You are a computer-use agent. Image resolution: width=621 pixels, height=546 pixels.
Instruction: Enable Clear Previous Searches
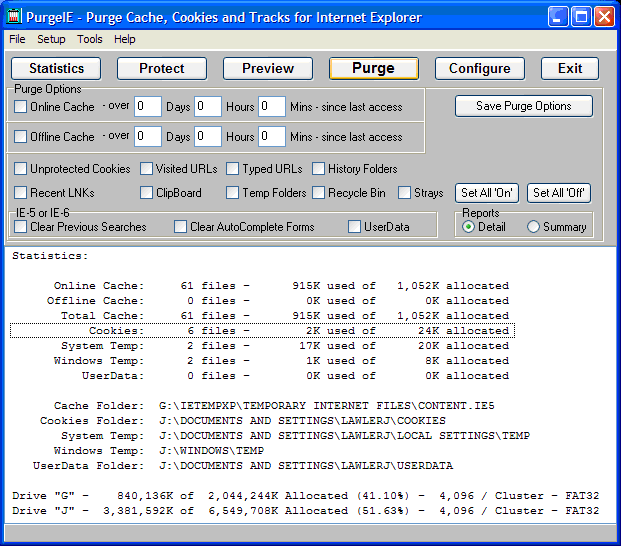[x=20, y=227]
